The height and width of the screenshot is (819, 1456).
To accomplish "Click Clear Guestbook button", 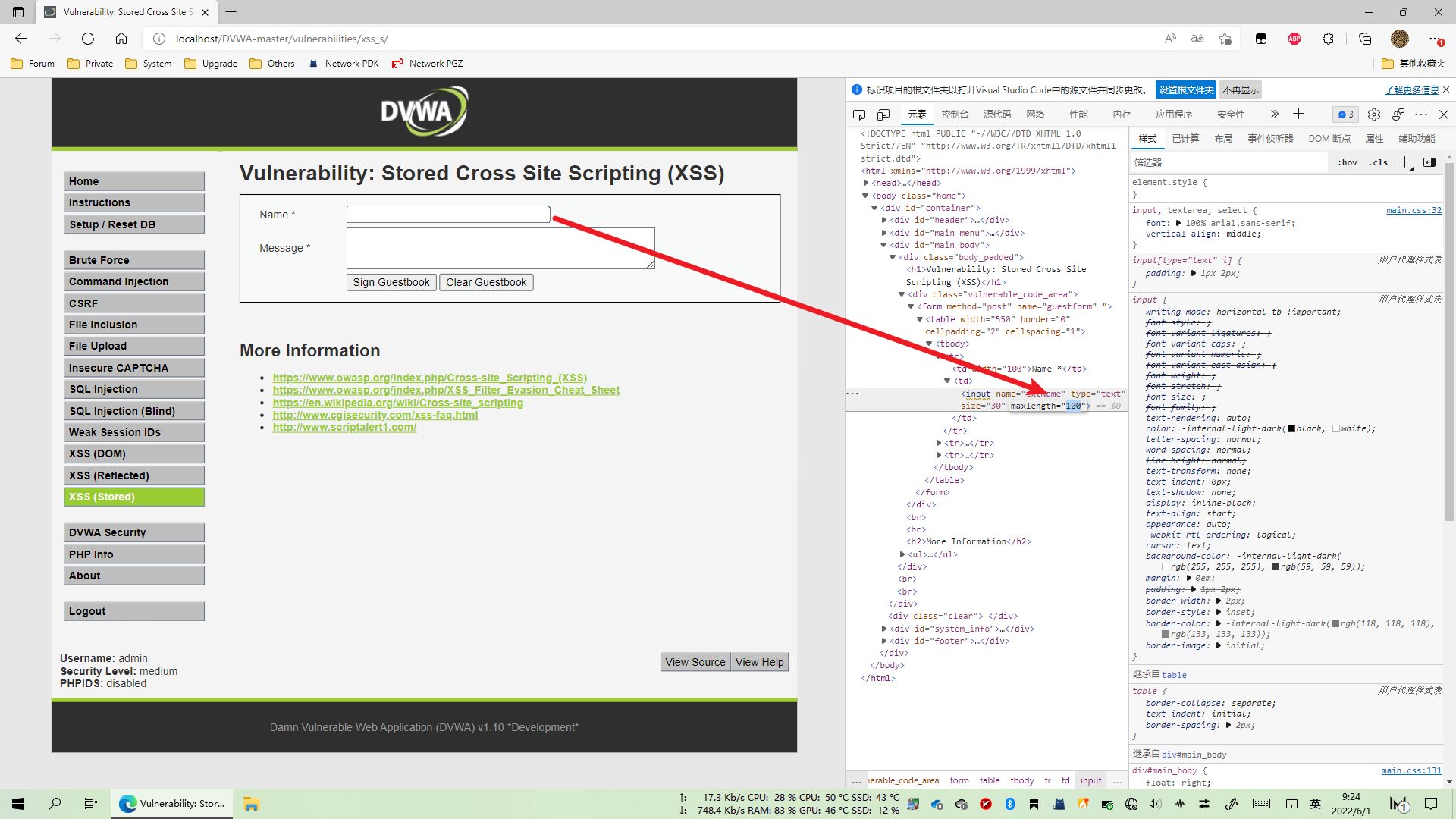I will coord(486,282).
